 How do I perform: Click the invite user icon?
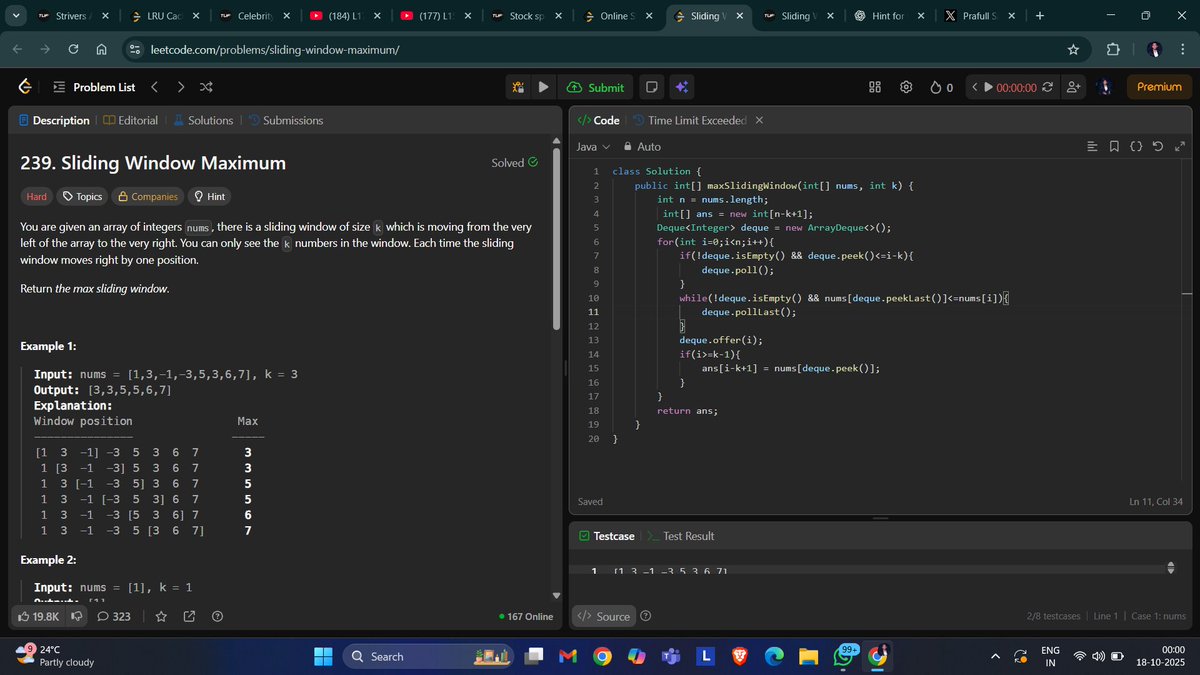coord(1074,87)
